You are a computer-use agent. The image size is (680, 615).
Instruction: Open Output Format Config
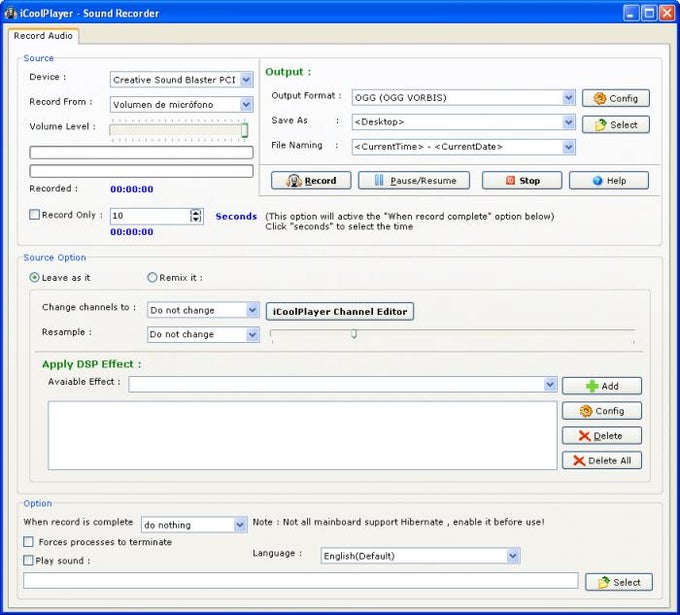tap(615, 98)
